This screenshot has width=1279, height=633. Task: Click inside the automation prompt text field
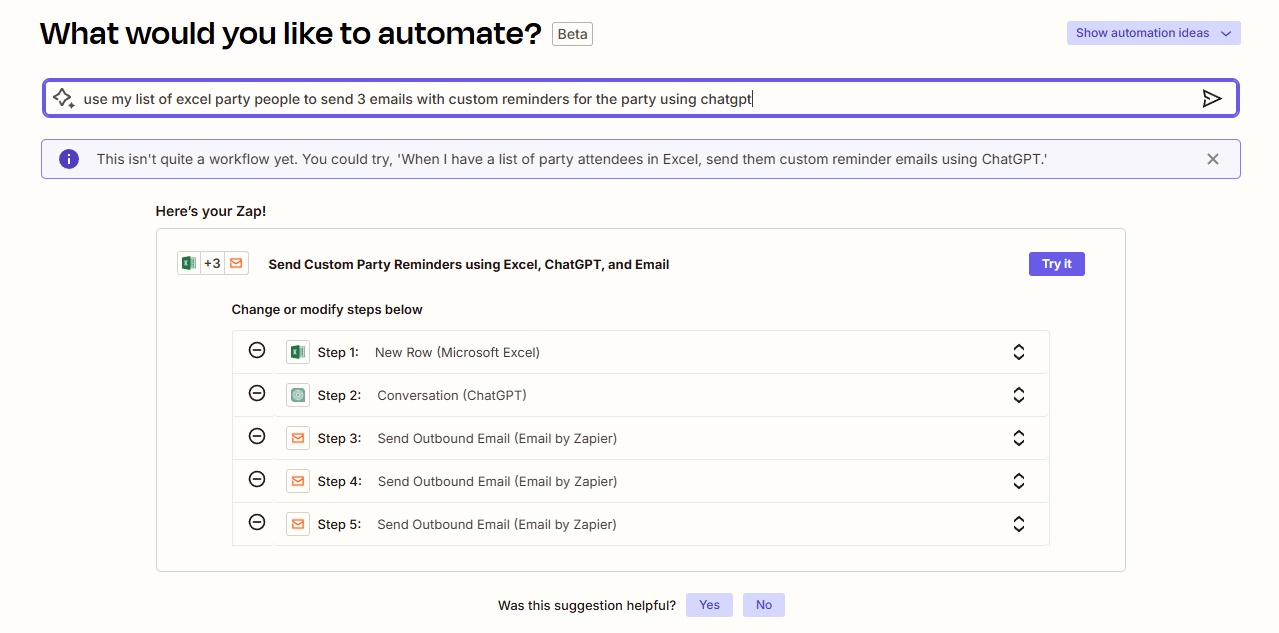click(x=640, y=99)
